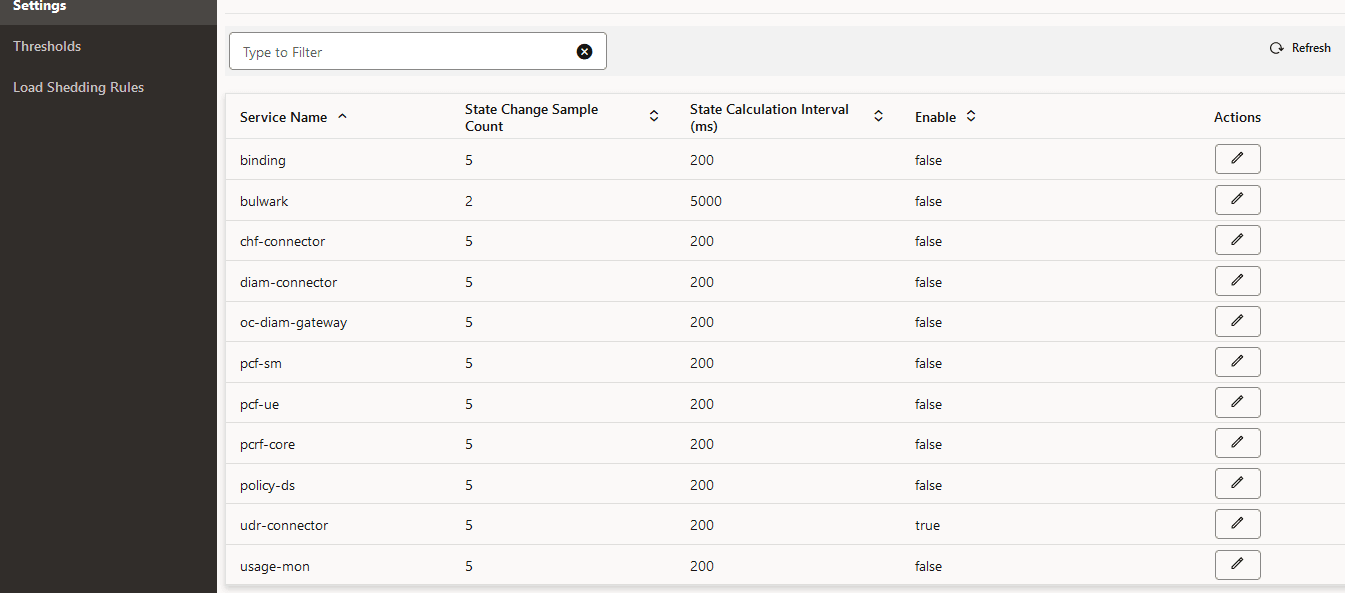Viewport: 1345px width, 593px height.
Task: Edit the usage-mon service settings
Action: 1237,564
